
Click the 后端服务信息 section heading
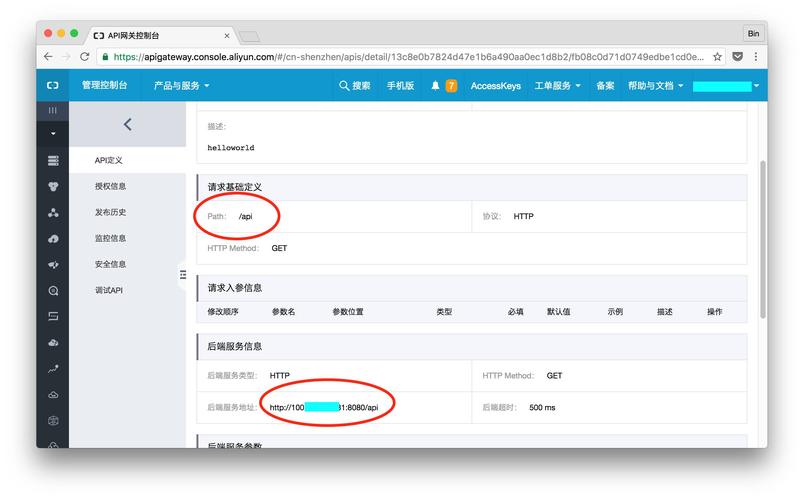[x=234, y=346]
